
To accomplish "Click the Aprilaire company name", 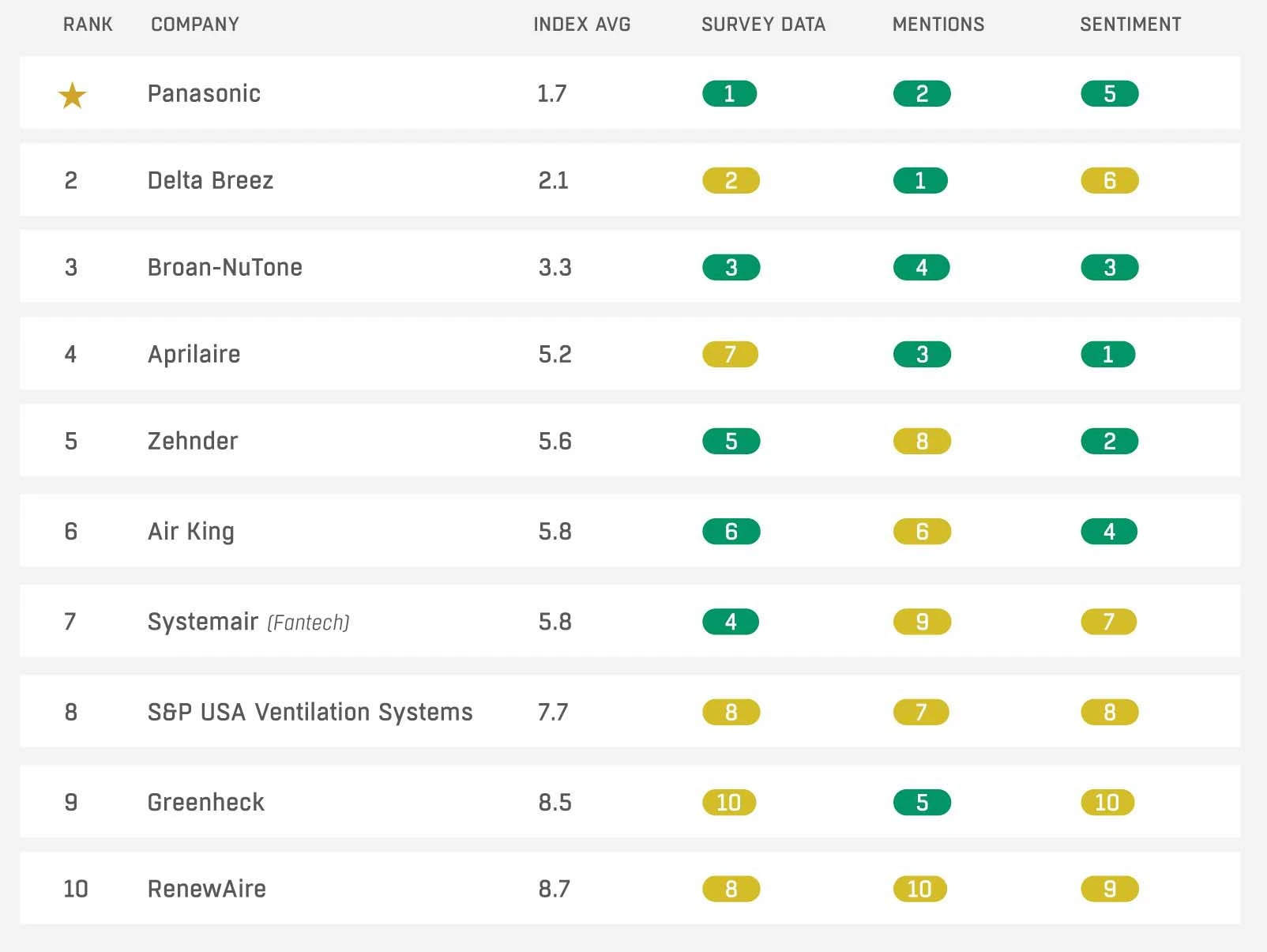I will 194,354.
